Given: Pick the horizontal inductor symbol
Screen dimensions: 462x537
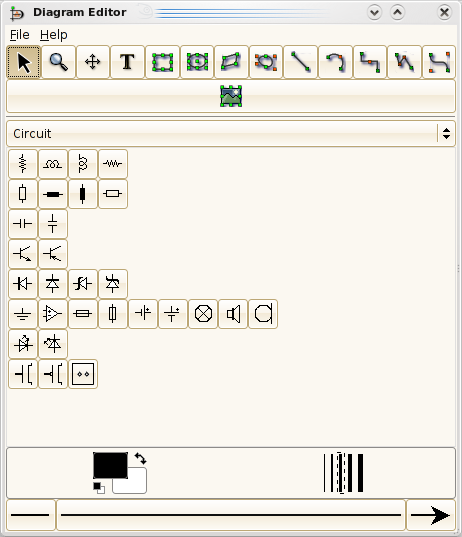Looking at the screenshot, I should [53, 164].
